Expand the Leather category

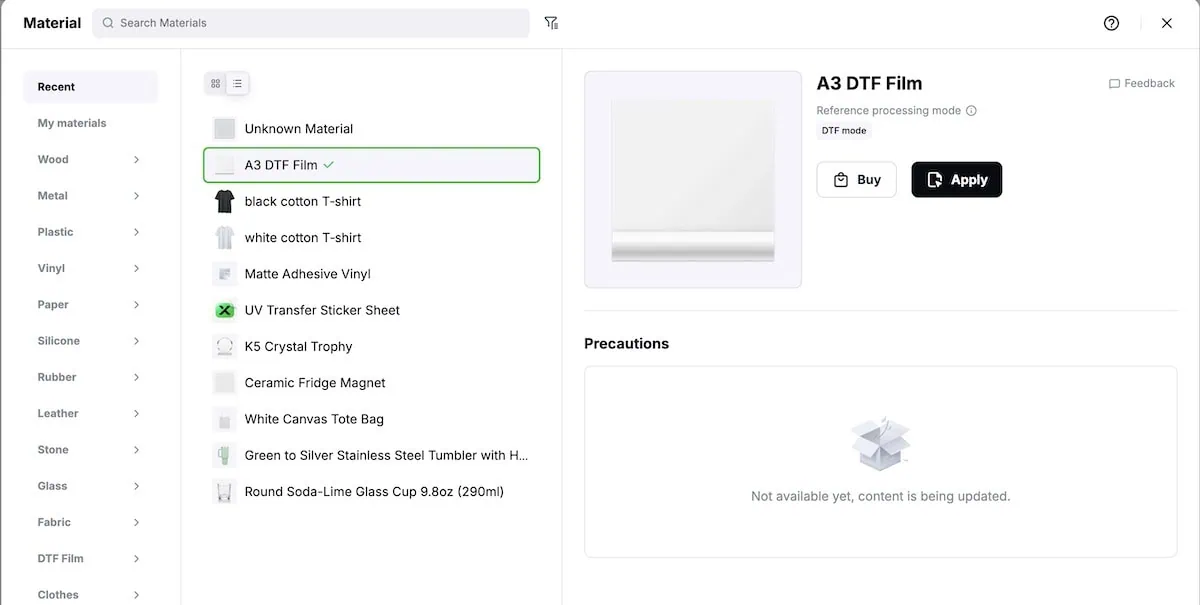point(90,413)
